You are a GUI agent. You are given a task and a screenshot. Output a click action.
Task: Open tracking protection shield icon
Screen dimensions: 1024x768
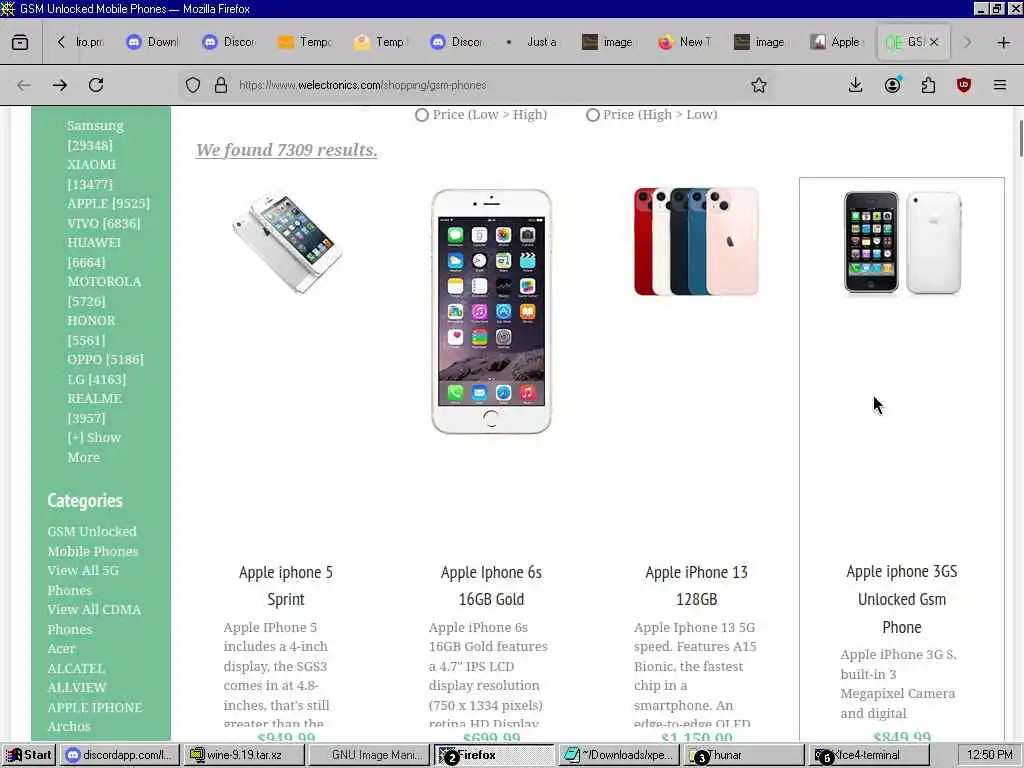point(193,85)
